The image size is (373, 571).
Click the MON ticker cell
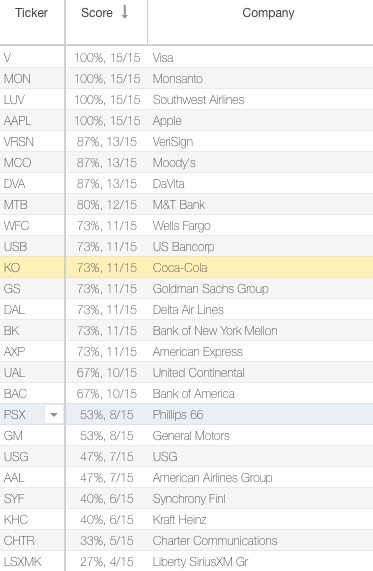coord(32,79)
